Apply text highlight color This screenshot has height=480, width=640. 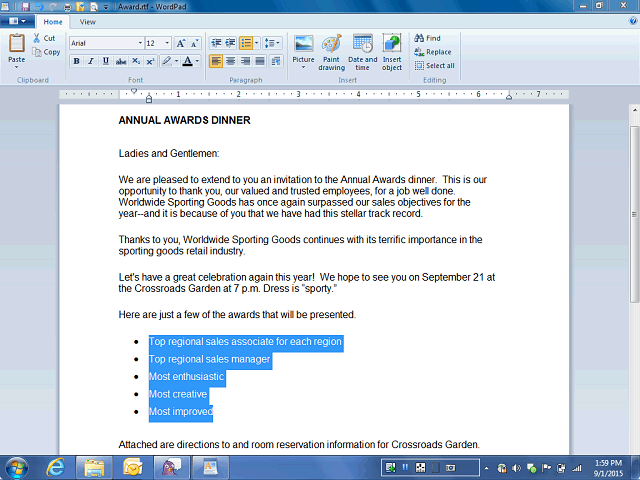167,61
